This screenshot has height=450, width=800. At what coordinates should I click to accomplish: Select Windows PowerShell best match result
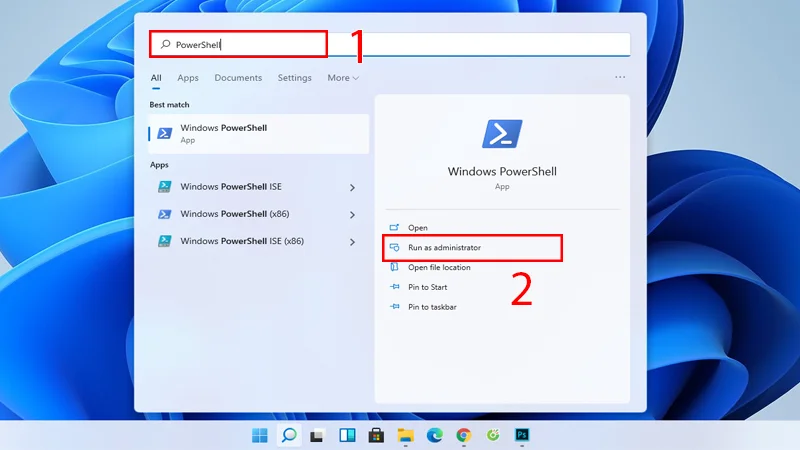click(258, 134)
